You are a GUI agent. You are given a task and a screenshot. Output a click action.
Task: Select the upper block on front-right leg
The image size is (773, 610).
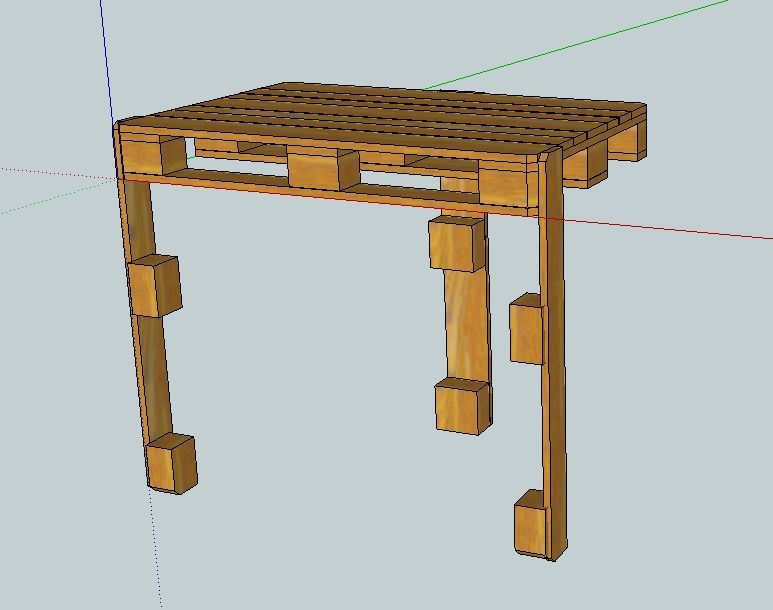point(527,329)
